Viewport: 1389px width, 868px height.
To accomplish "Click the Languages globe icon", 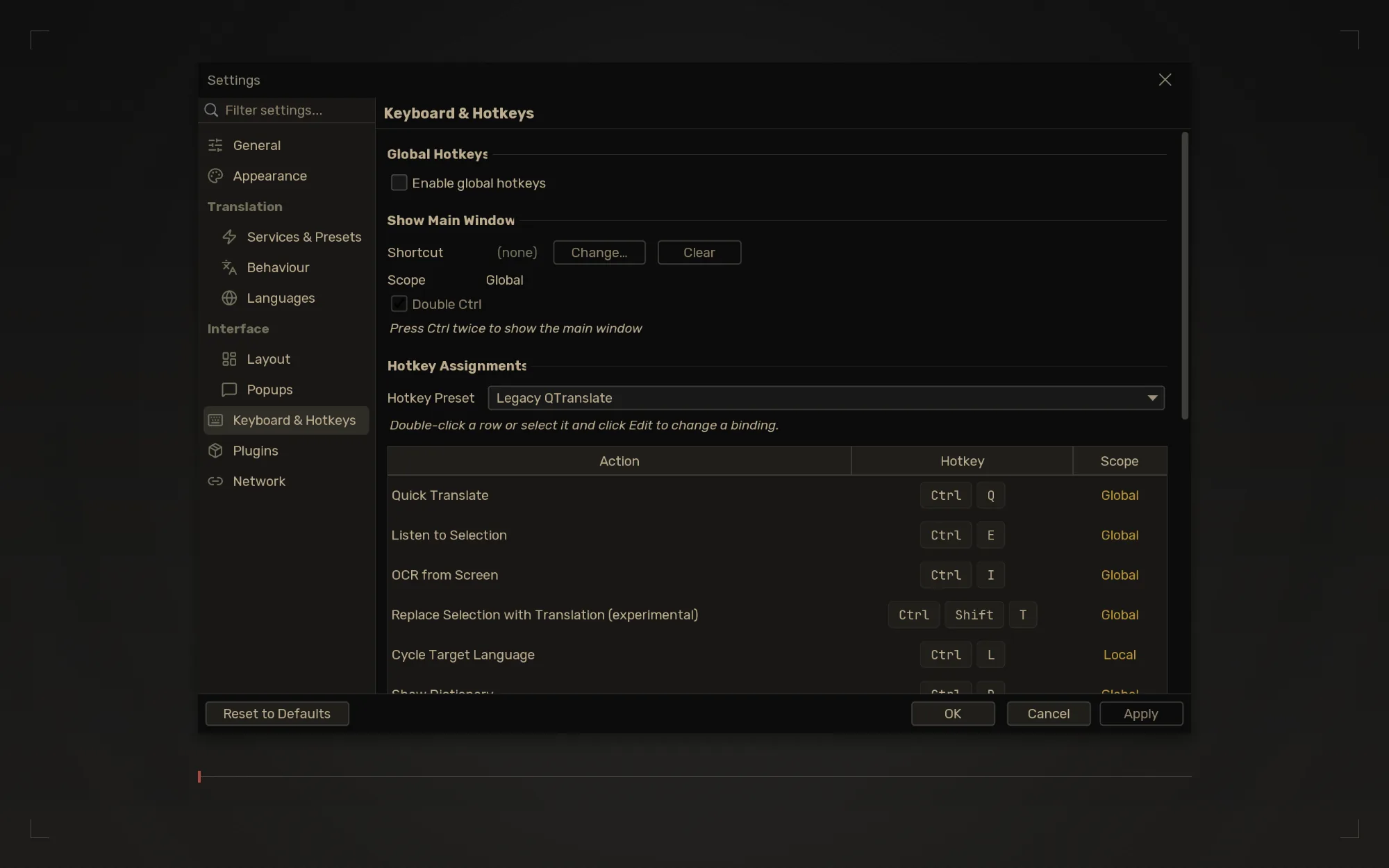I will click(229, 298).
